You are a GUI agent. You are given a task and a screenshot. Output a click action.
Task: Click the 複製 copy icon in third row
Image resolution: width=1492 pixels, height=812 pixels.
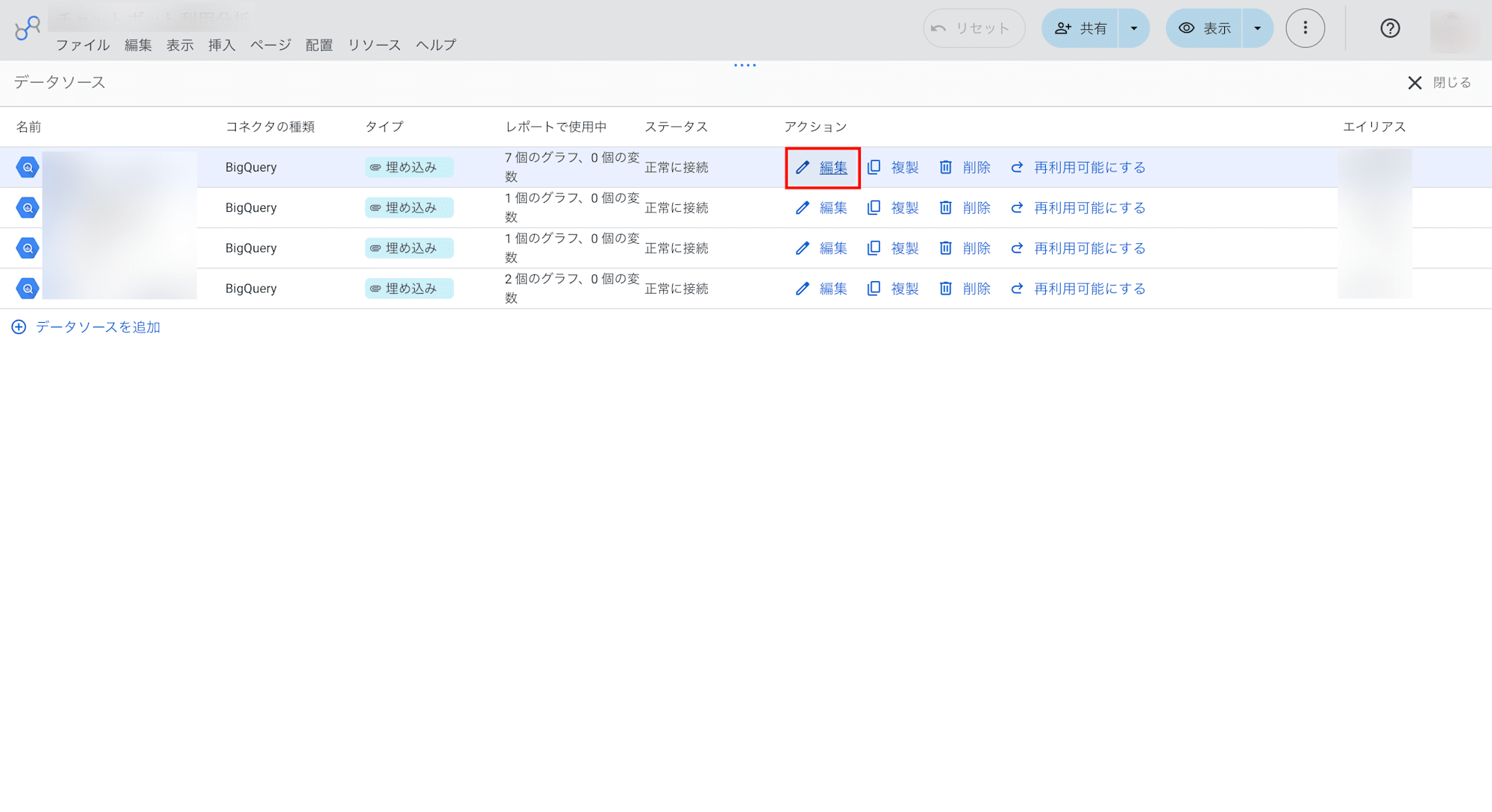point(874,248)
